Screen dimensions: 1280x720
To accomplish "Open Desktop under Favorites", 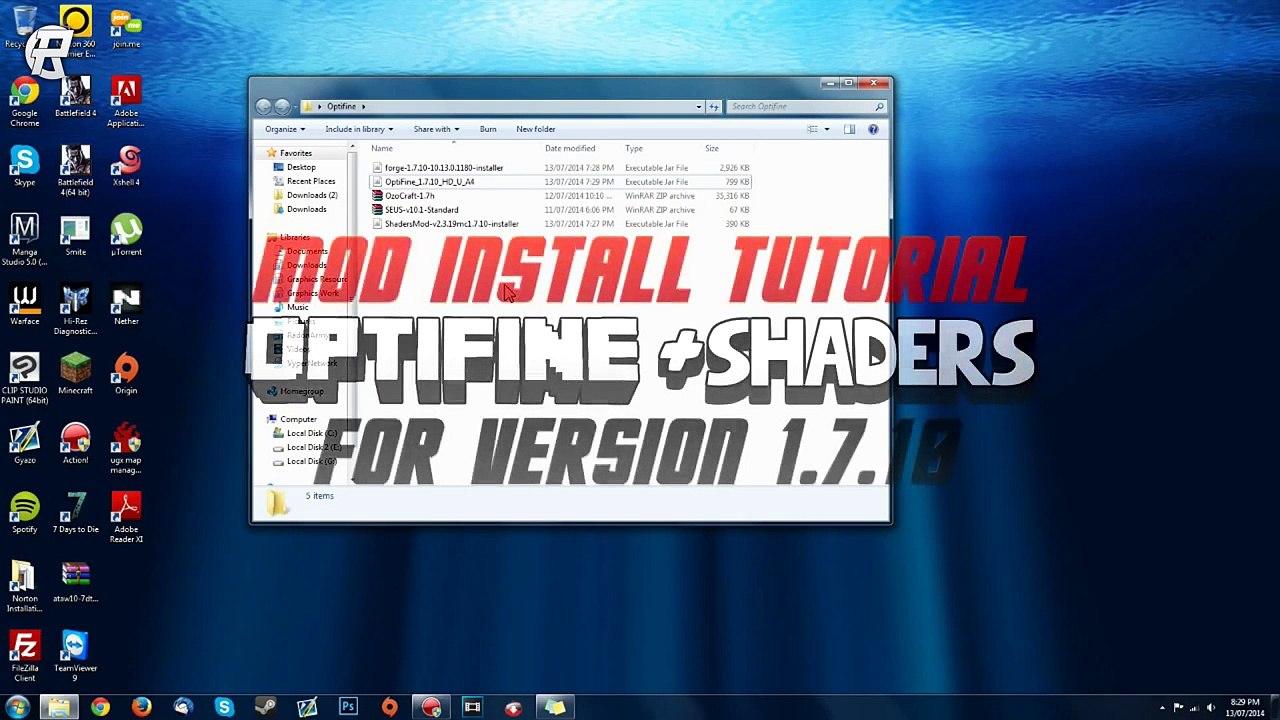I will coord(300,167).
